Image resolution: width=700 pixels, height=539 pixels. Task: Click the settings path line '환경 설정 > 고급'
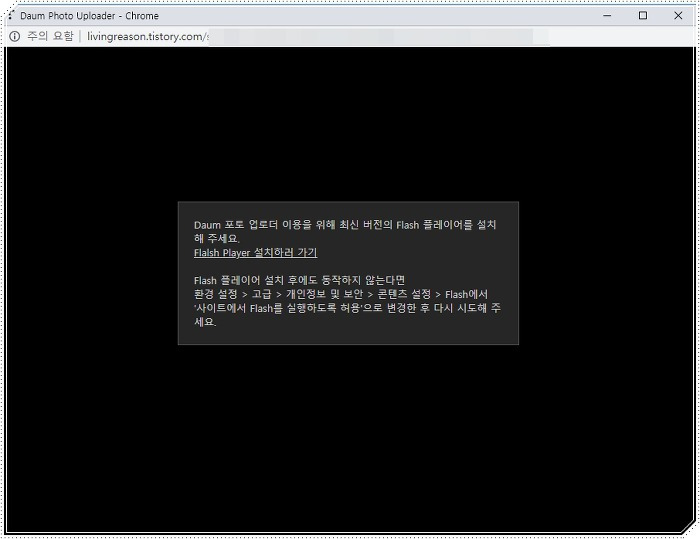click(x=341, y=294)
